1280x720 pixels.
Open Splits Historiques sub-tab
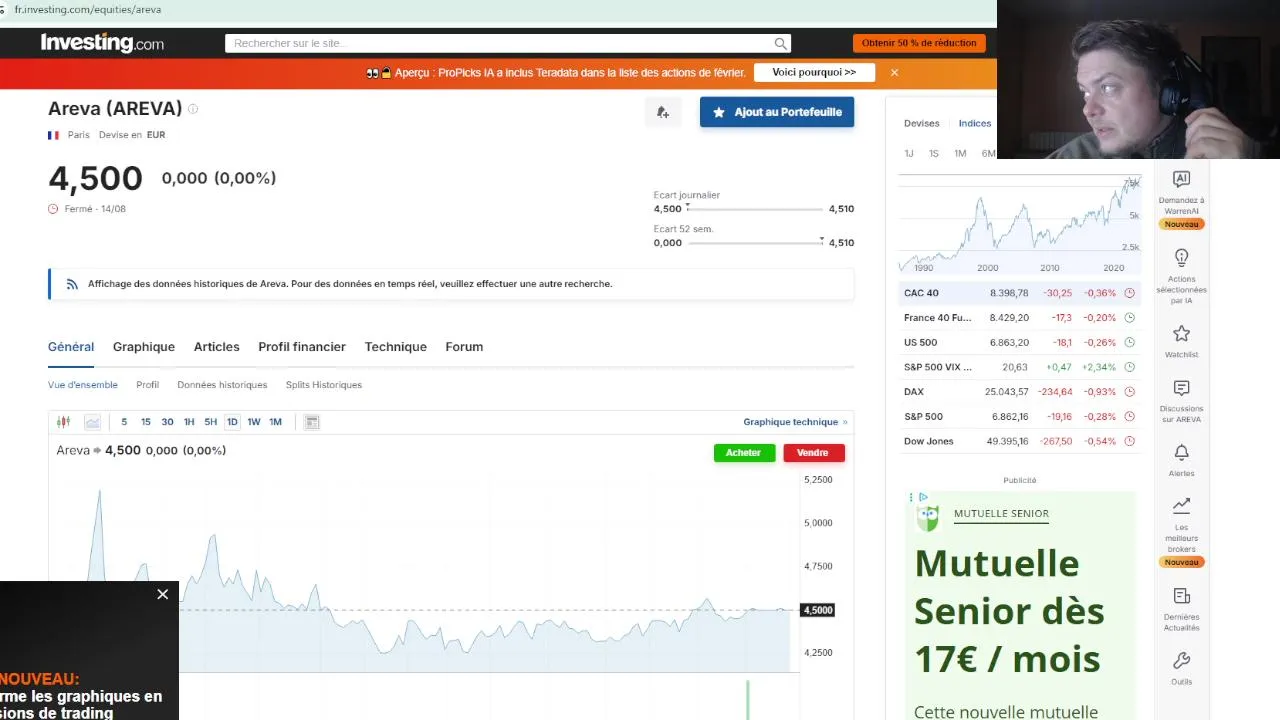[324, 385]
